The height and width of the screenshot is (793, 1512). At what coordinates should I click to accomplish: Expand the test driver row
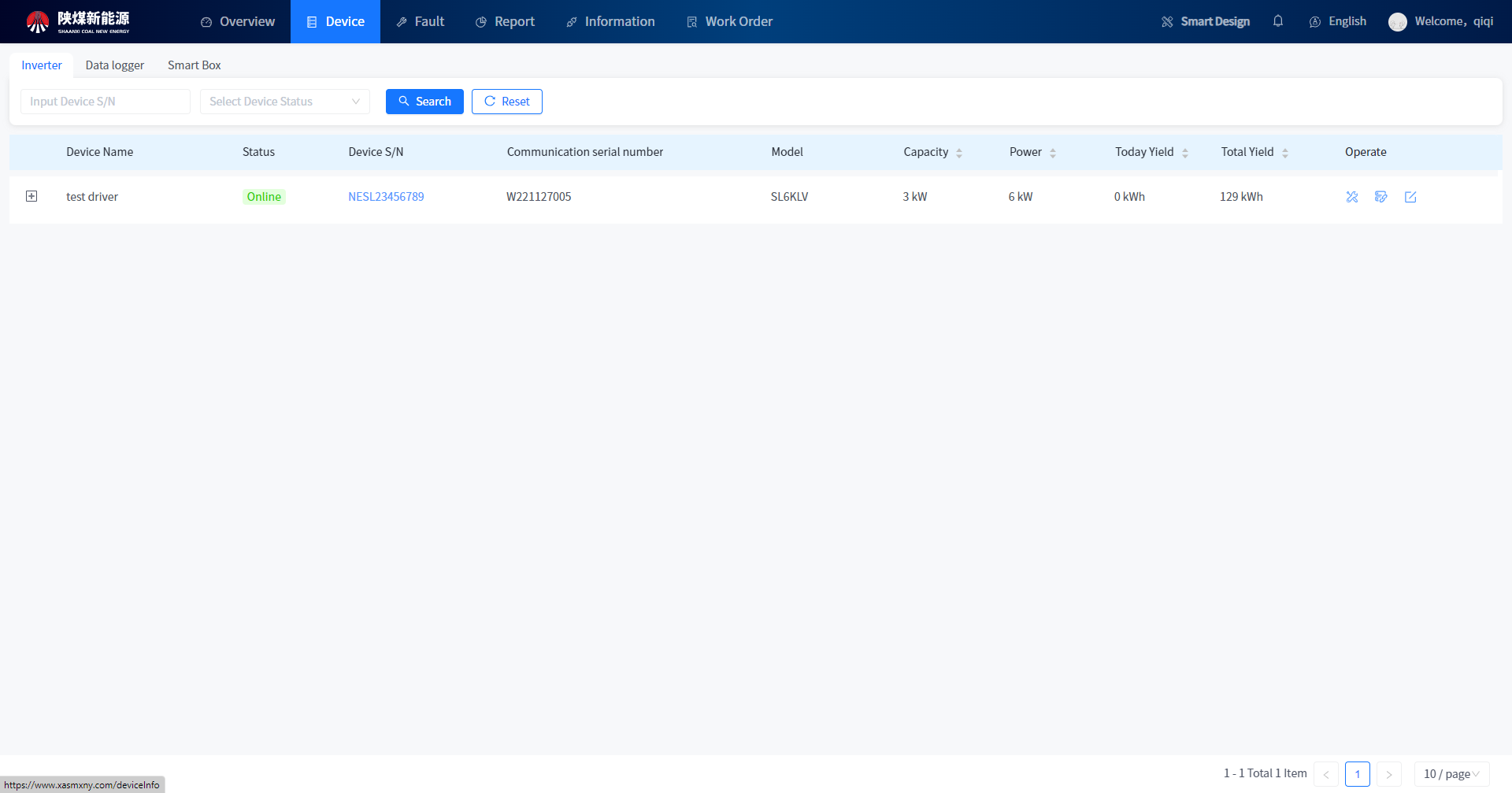pyautogui.click(x=31, y=196)
